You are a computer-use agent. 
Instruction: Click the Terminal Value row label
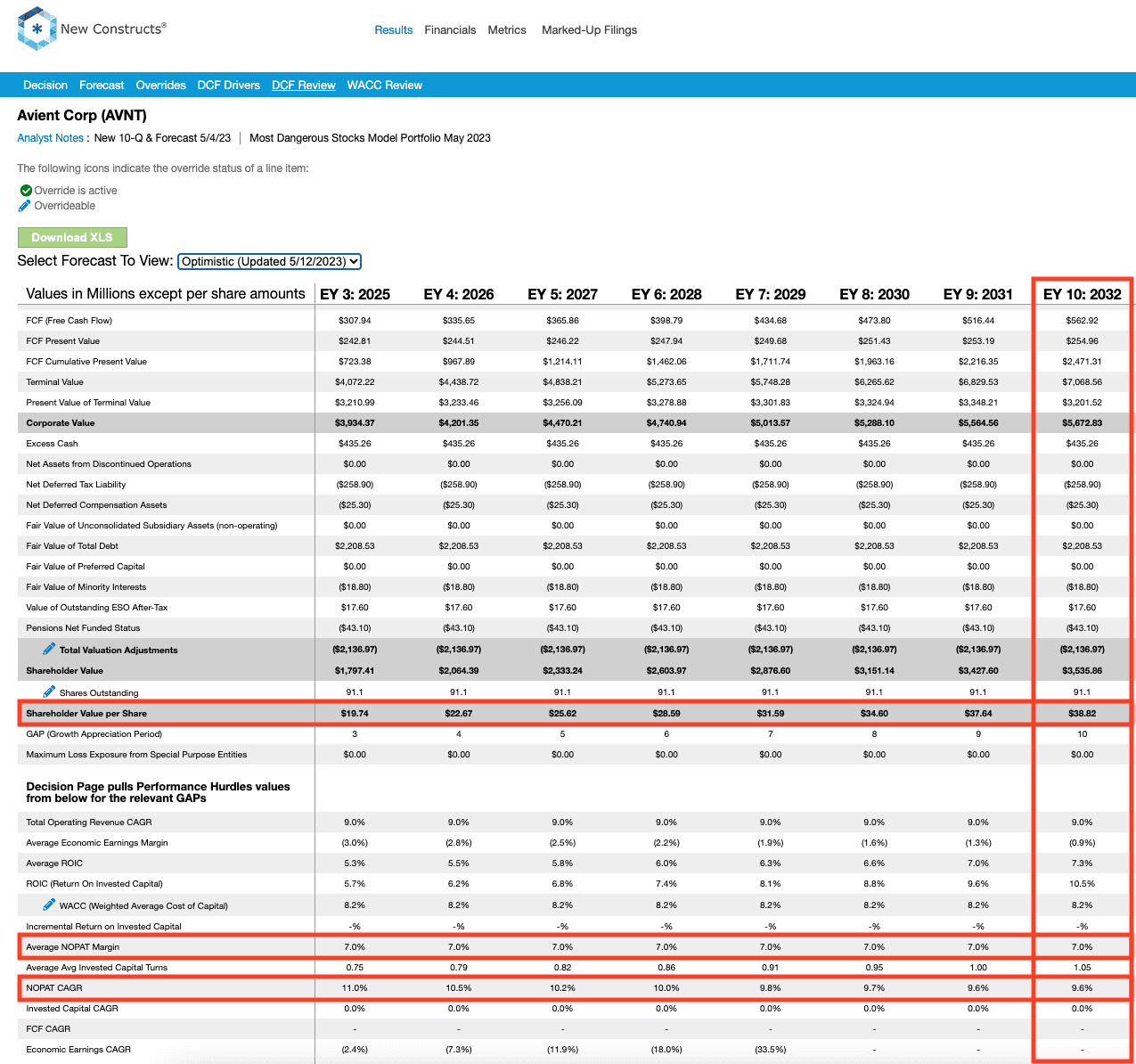pyautogui.click(x=54, y=382)
